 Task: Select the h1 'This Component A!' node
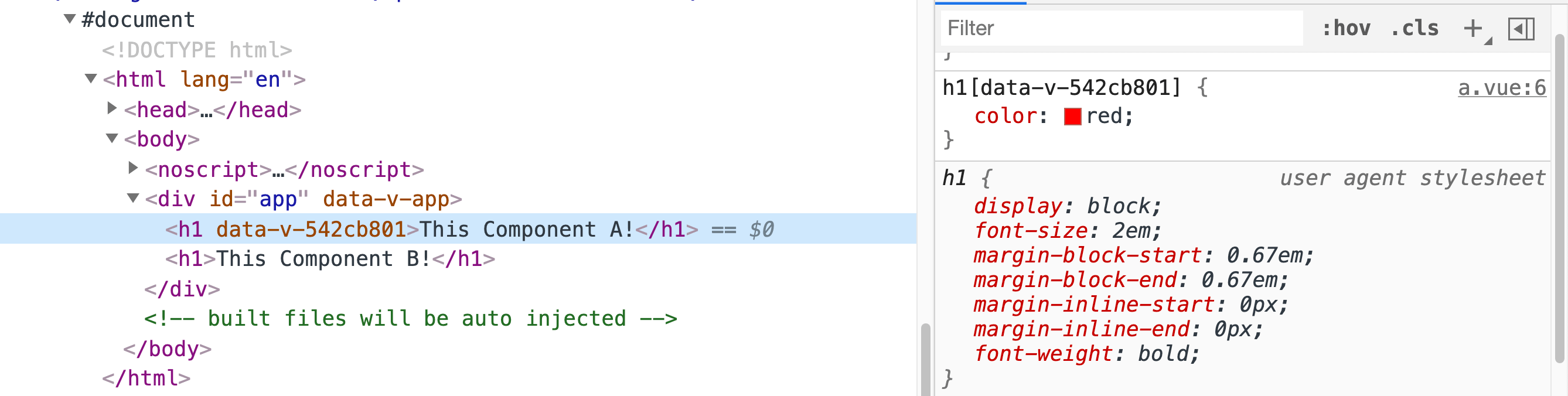pyautogui.click(x=458, y=228)
